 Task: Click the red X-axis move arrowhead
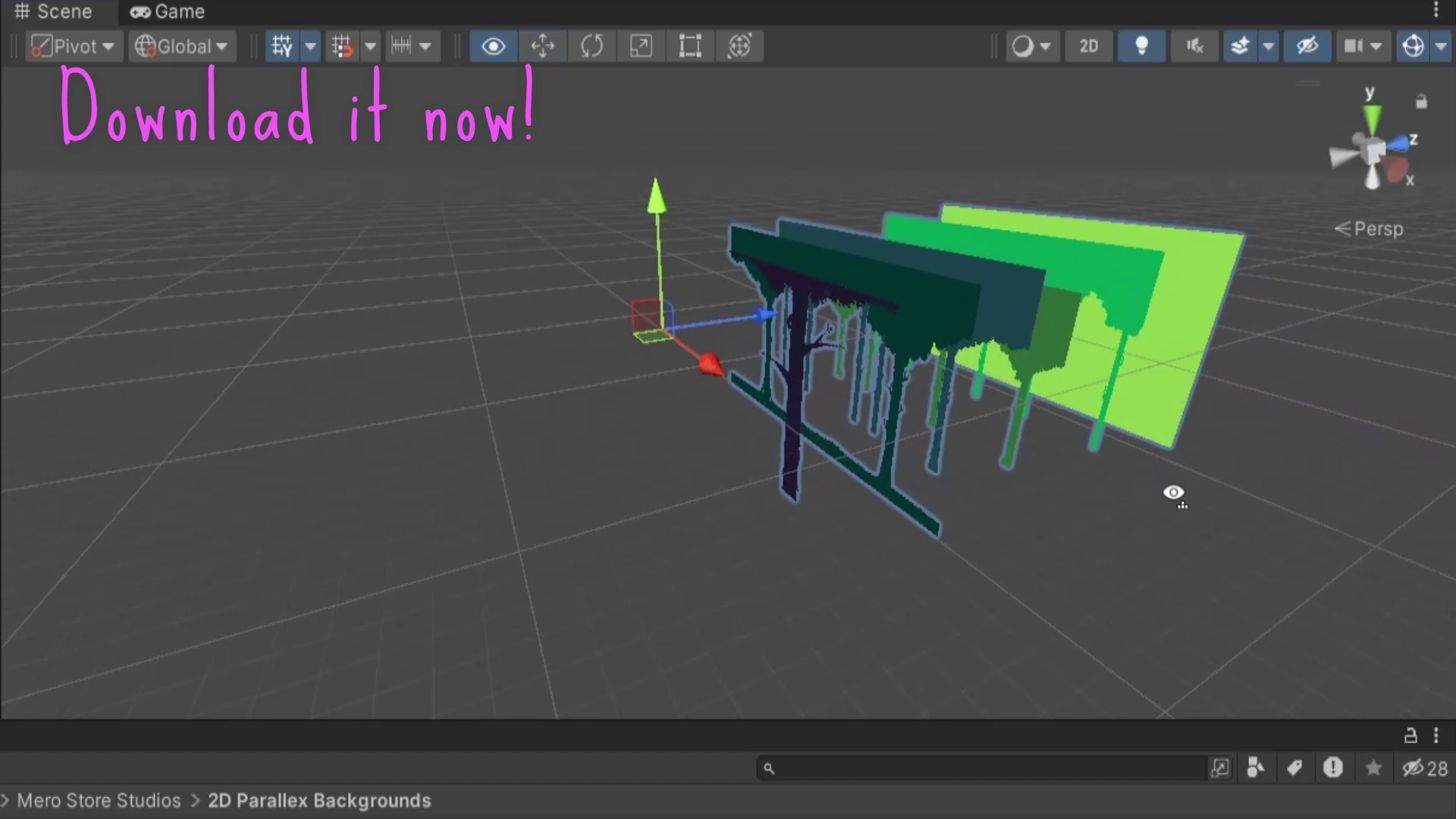pyautogui.click(x=711, y=365)
